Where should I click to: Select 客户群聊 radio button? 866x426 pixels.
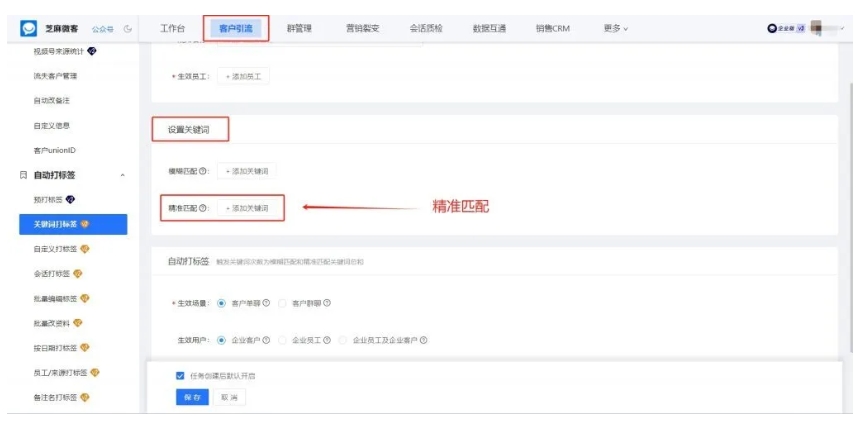(282, 303)
